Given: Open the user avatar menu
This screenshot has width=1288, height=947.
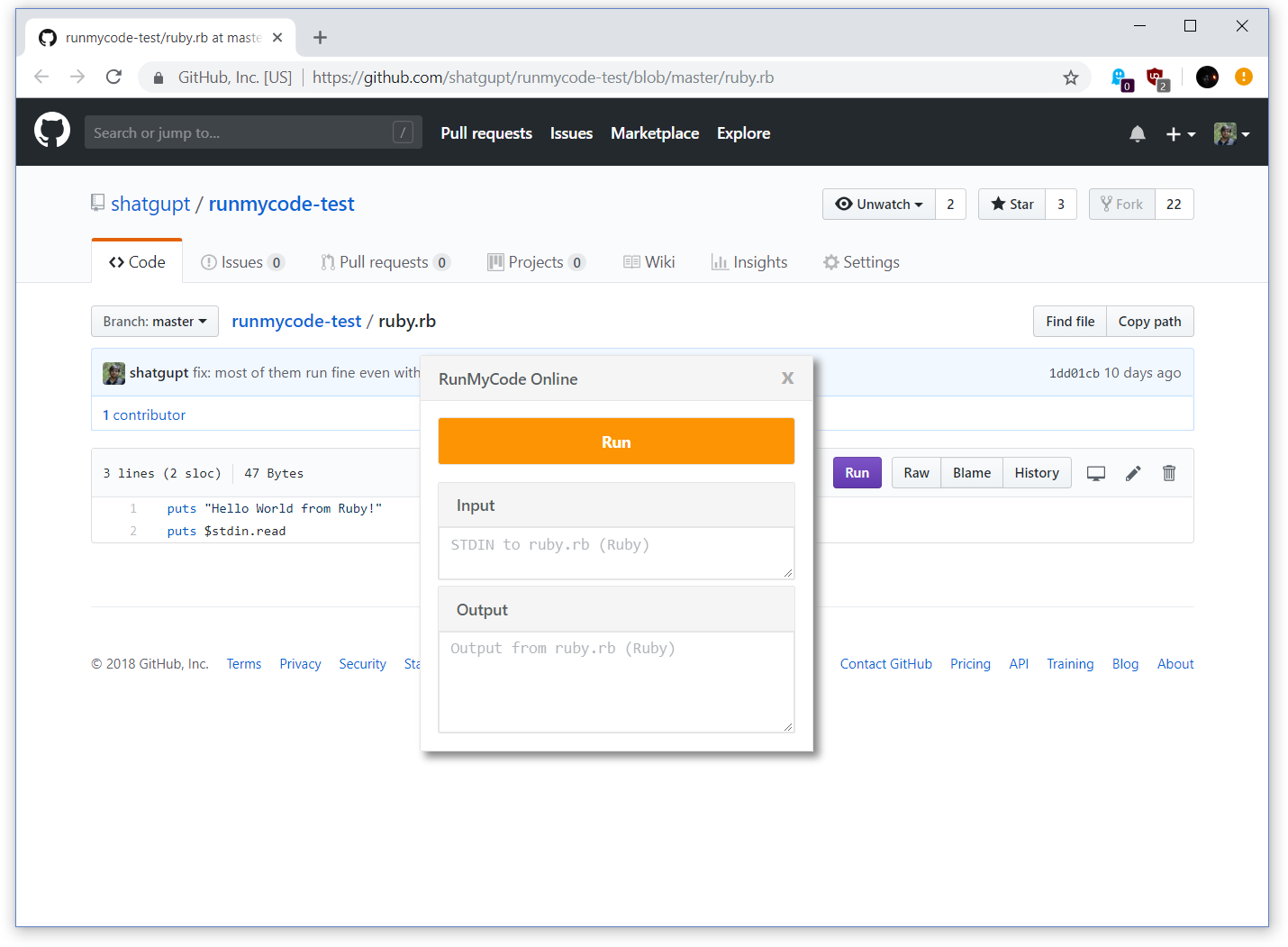Looking at the screenshot, I should (1231, 134).
